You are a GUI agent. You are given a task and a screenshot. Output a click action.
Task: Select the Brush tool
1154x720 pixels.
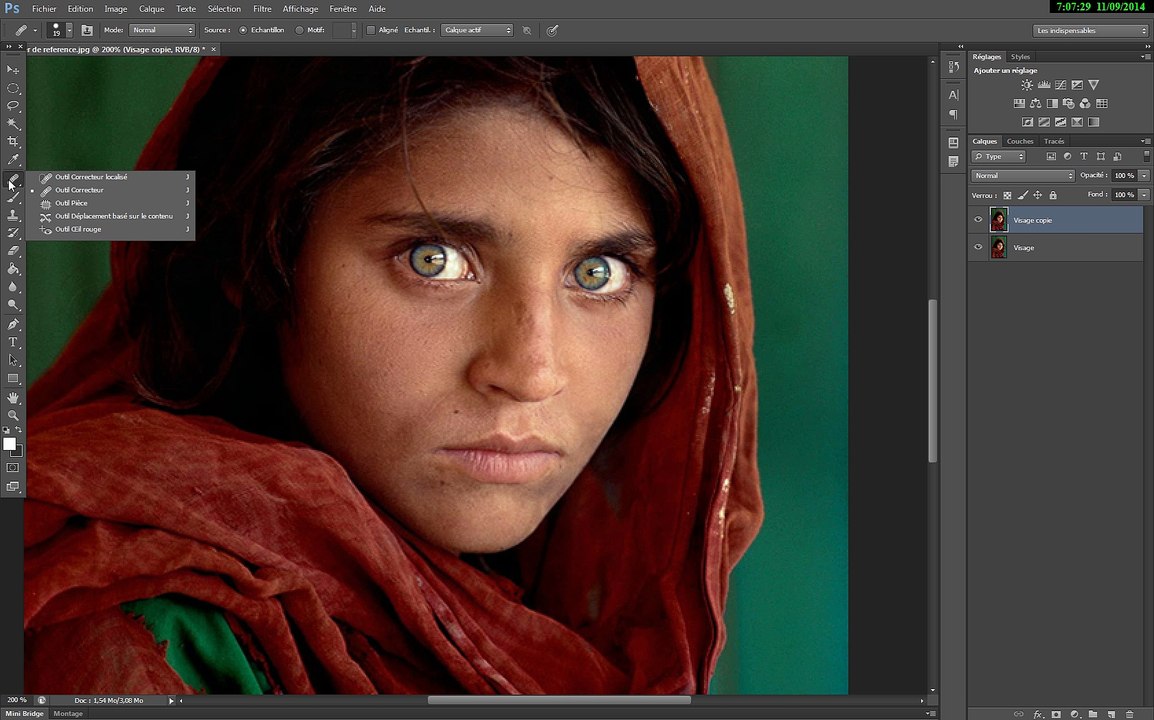click(x=13, y=197)
